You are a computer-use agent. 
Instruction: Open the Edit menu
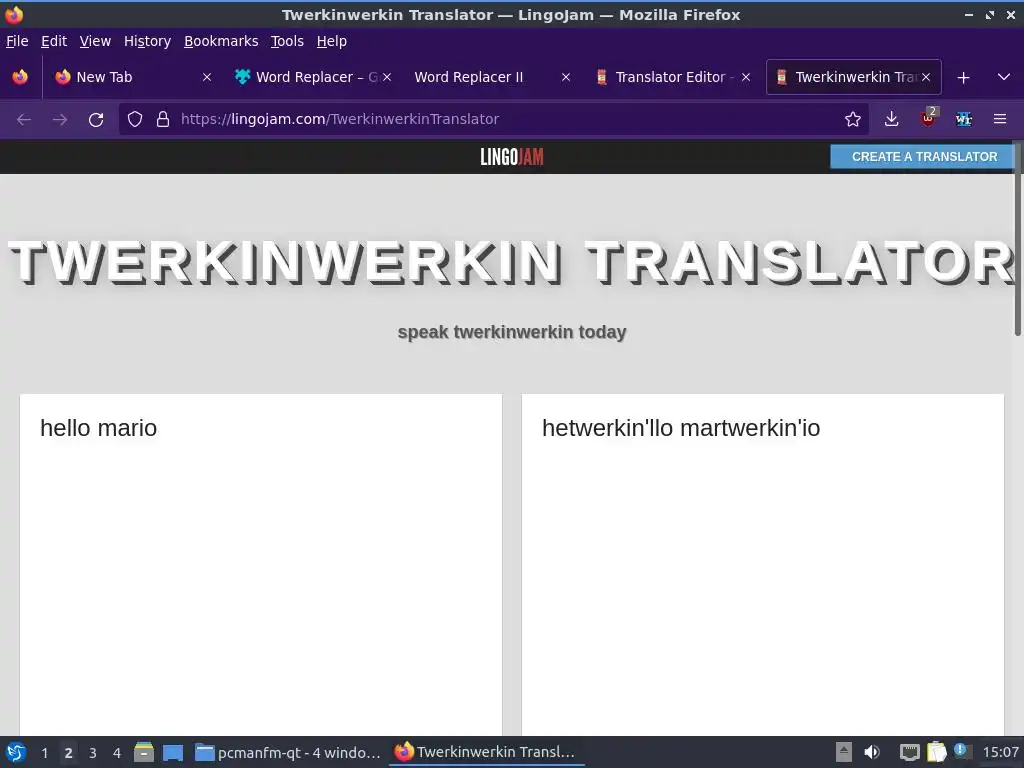pyautogui.click(x=54, y=41)
